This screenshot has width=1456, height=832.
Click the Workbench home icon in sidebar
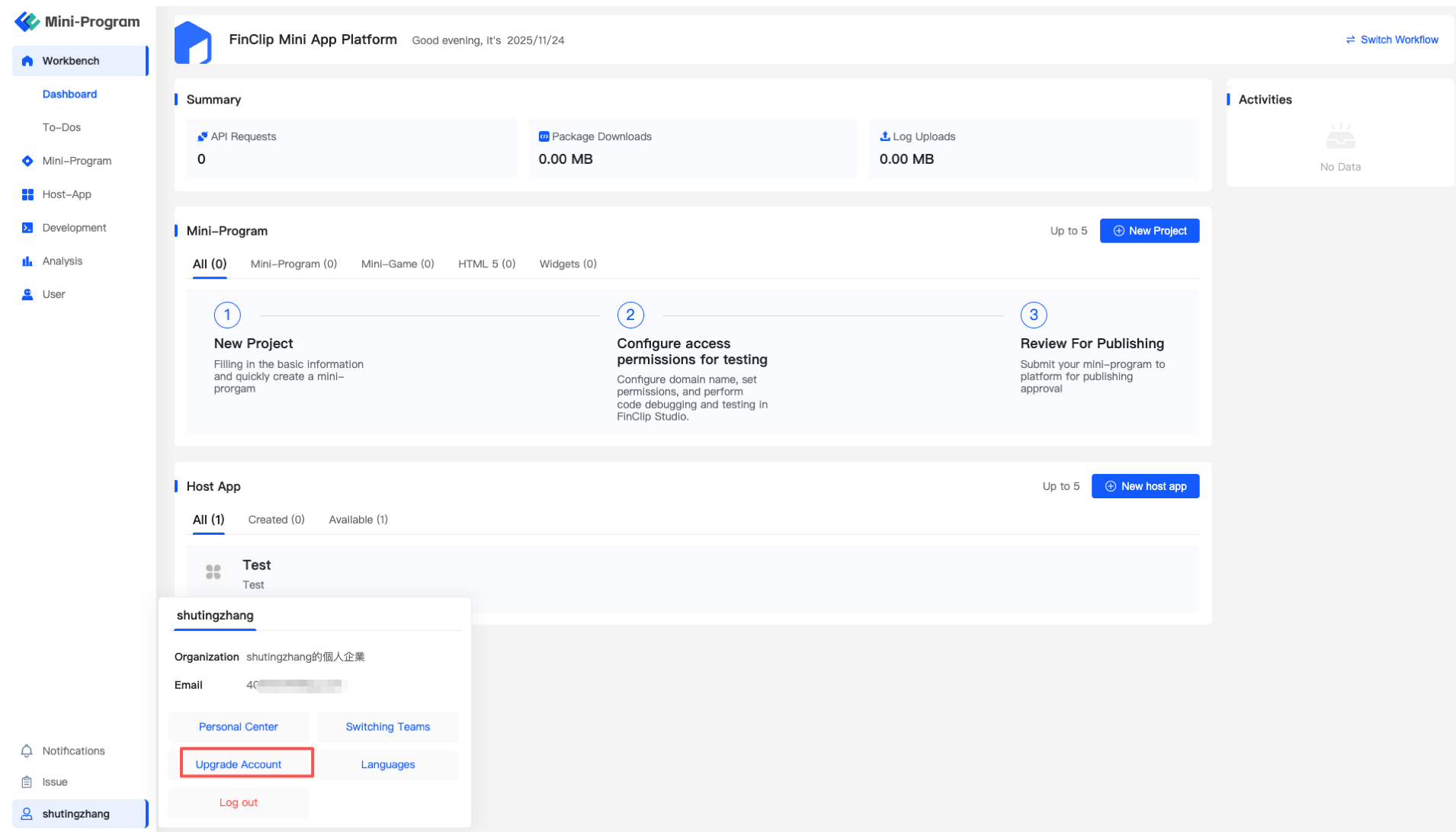[27, 61]
